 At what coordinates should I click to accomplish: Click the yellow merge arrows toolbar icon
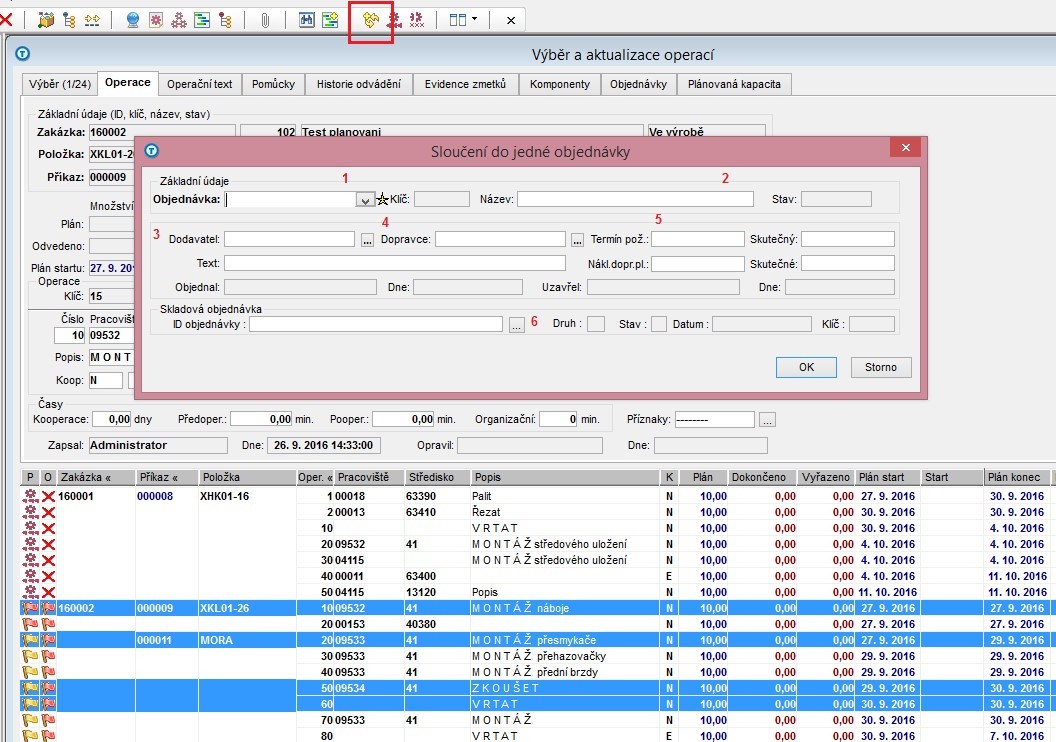click(x=370, y=20)
